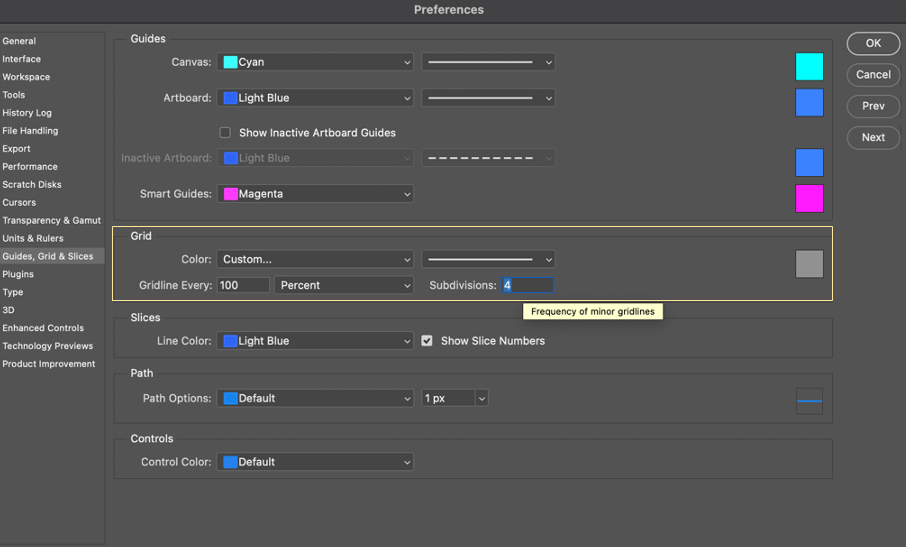Screen dimensions: 906x547
Task: Open the Canvas guide color dropdown
Action: click(x=315, y=62)
